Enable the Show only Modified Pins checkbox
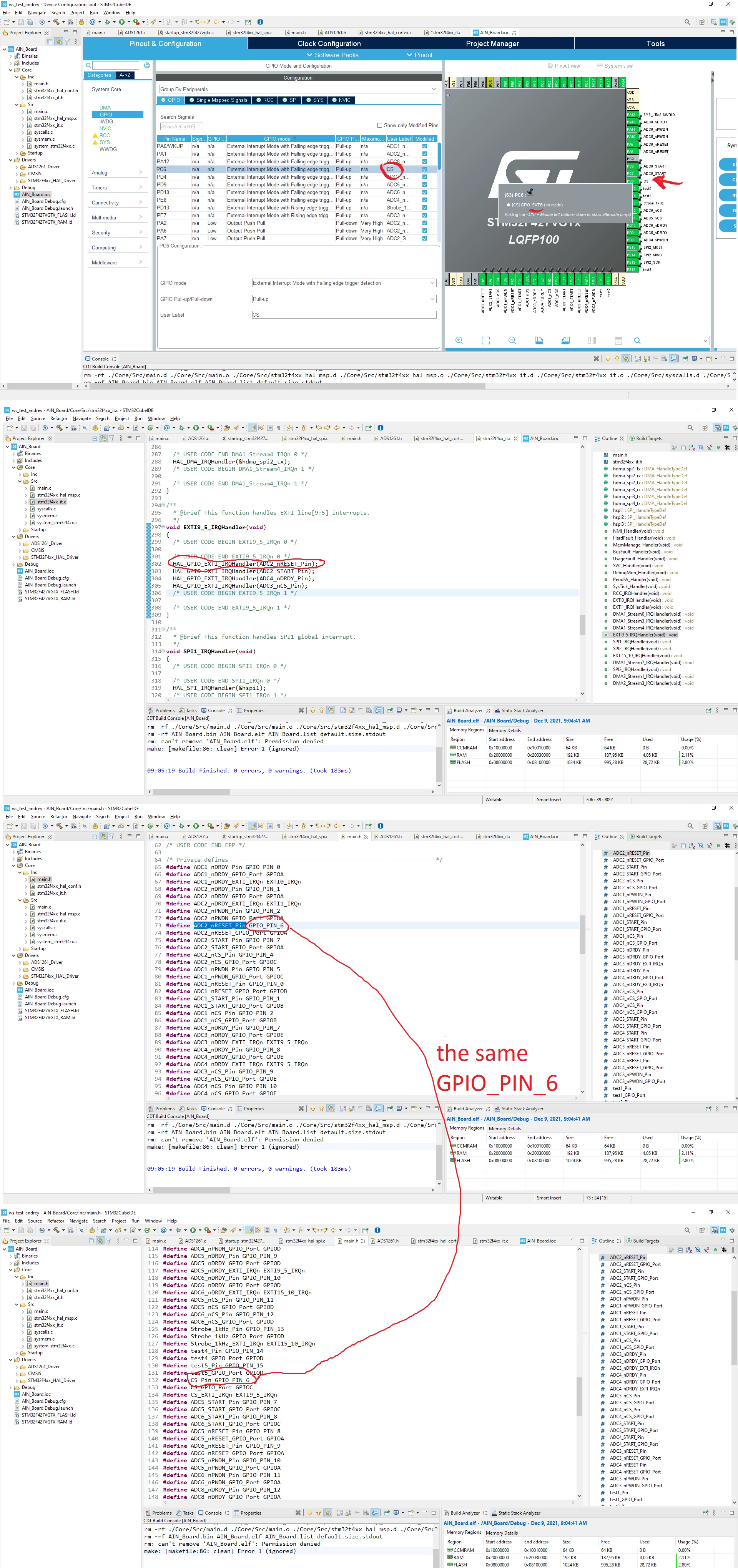Screen dimensions: 738x1568 [x=380, y=125]
